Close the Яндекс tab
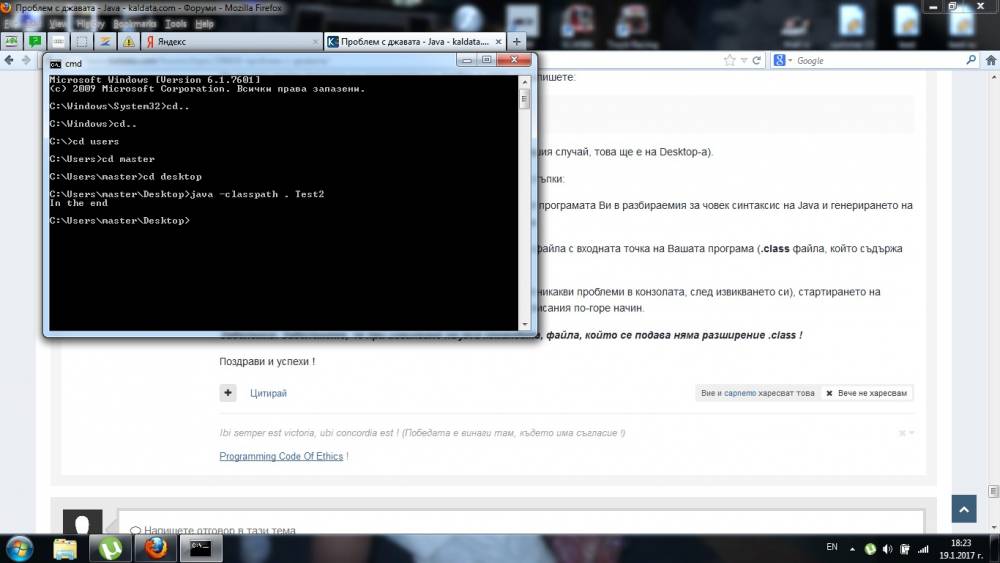Image resolution: width=1000 pixels, height=563 pixels. (315, 41)
